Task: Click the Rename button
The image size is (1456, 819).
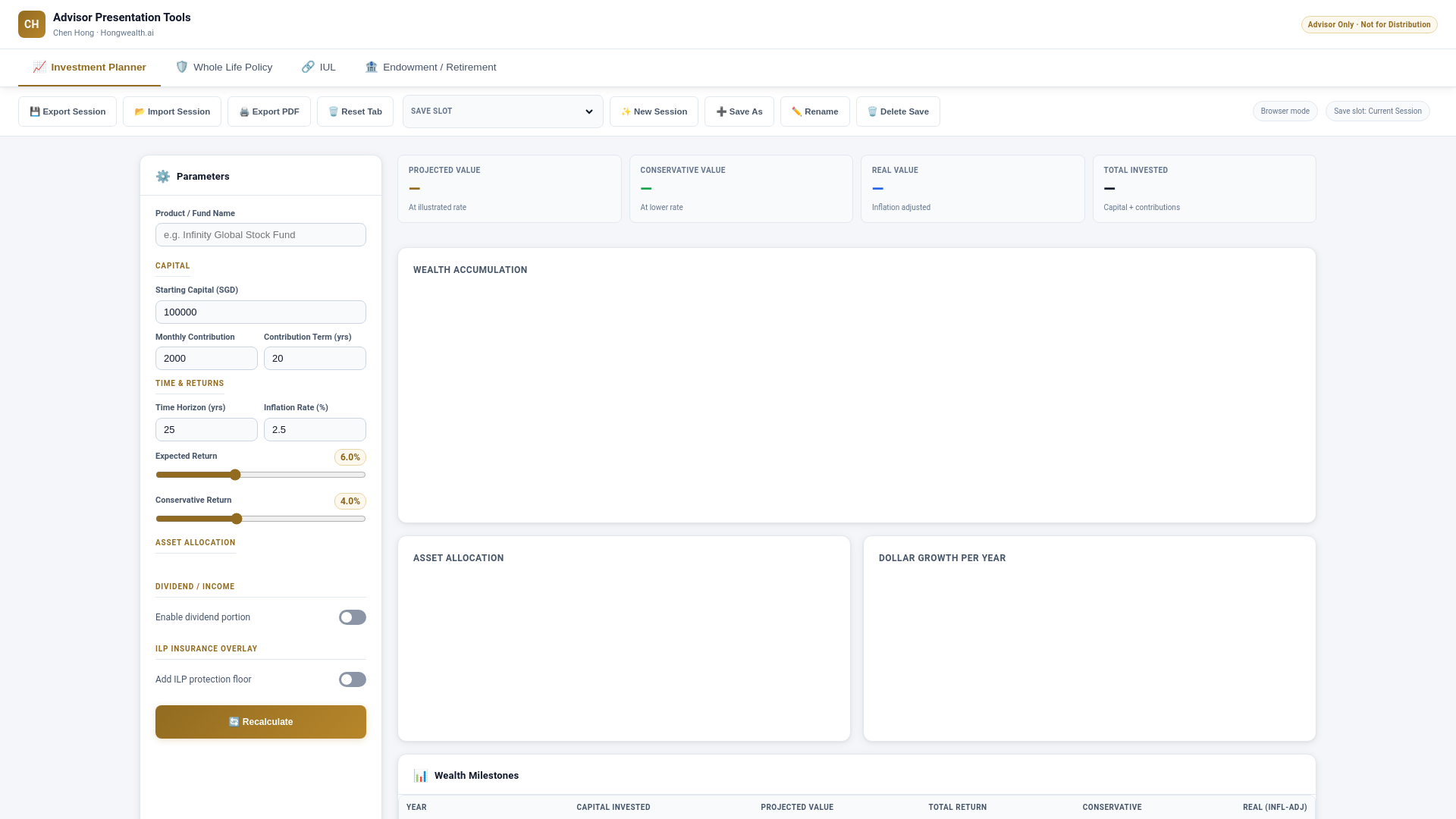Action: click(x=815, y=111)
